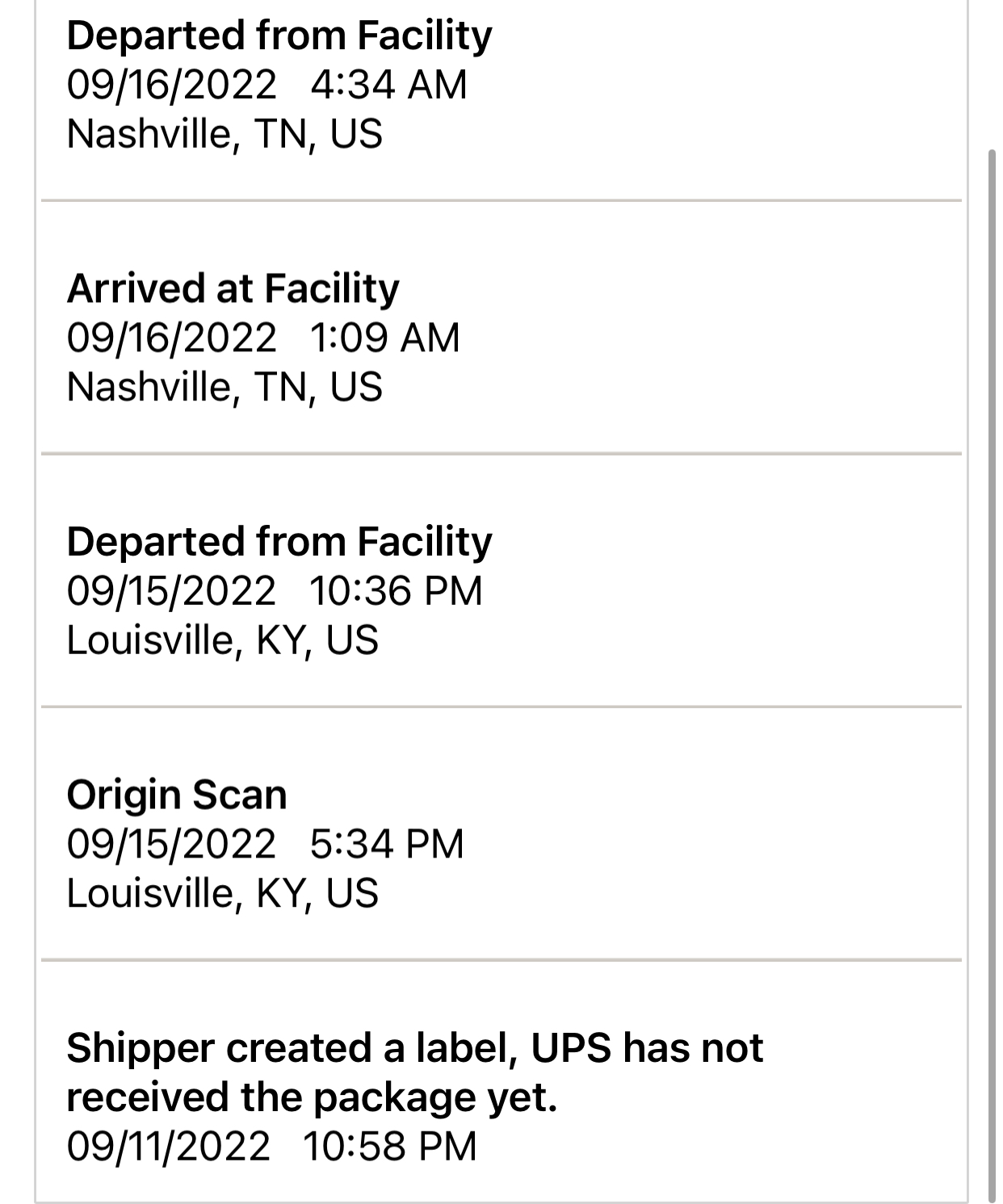Image resolution: width=1003 pixels, height=1204 pixels.
Task: Open the Arrived at Facility entry heading
Action: [x=233, y=289]
